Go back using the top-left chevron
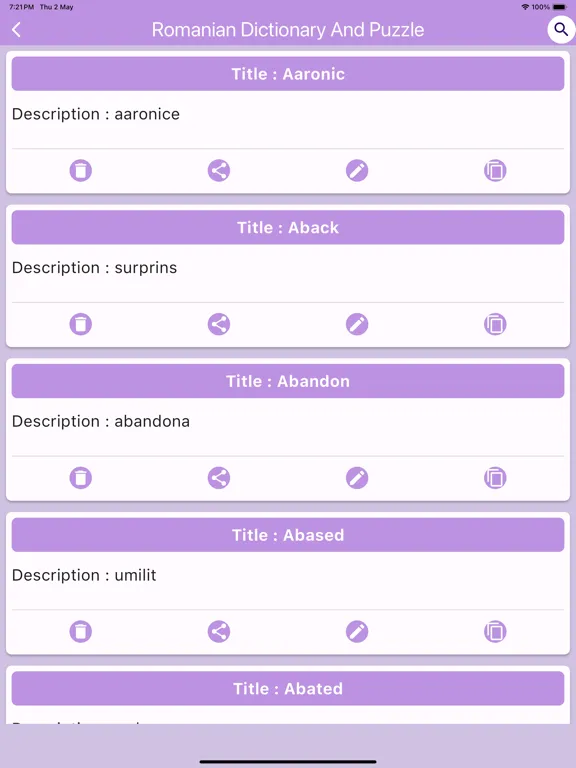576x768 pixels. click(16, 30)
